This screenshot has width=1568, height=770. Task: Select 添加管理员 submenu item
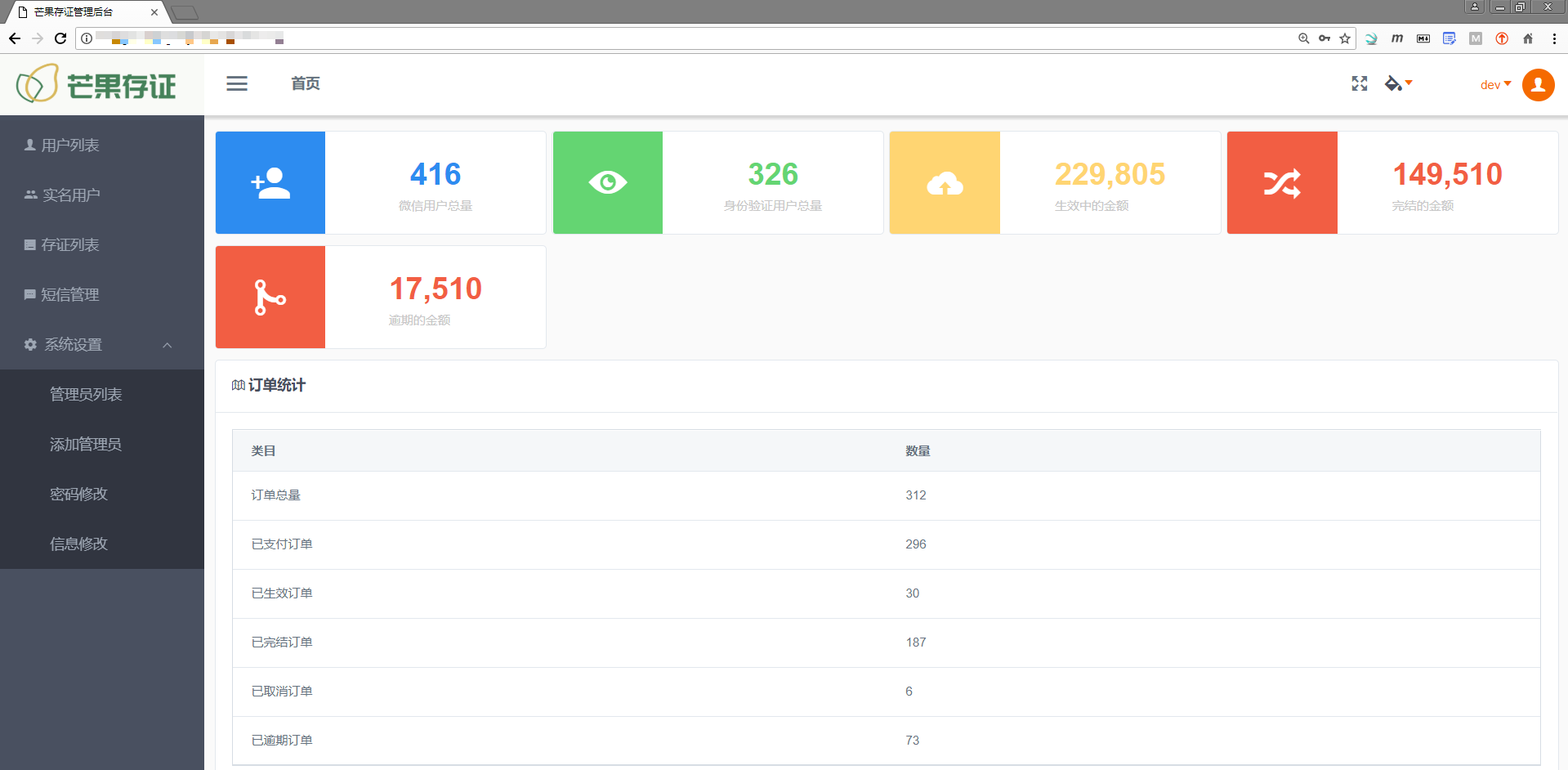pyautogui.click(x=86, y=445)
